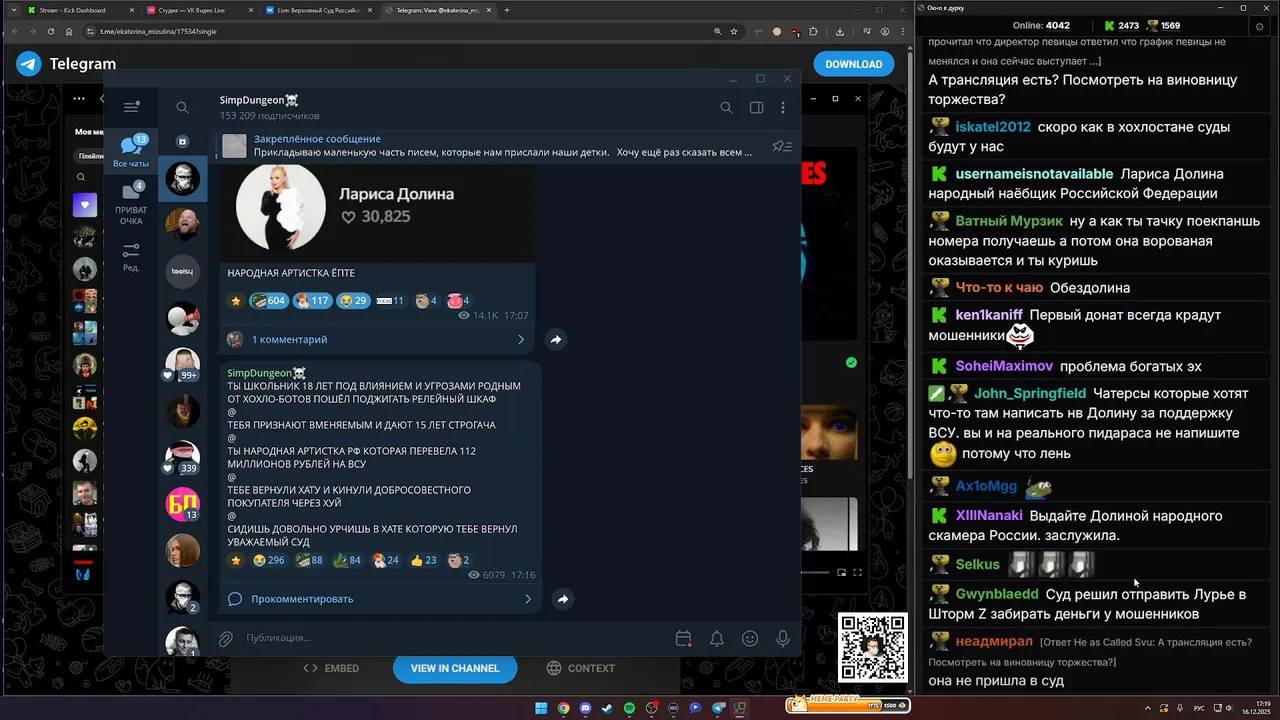Open Spotify from the taskbar
The height and width of the screenshot is (720, 1280).
pos(629,708)
